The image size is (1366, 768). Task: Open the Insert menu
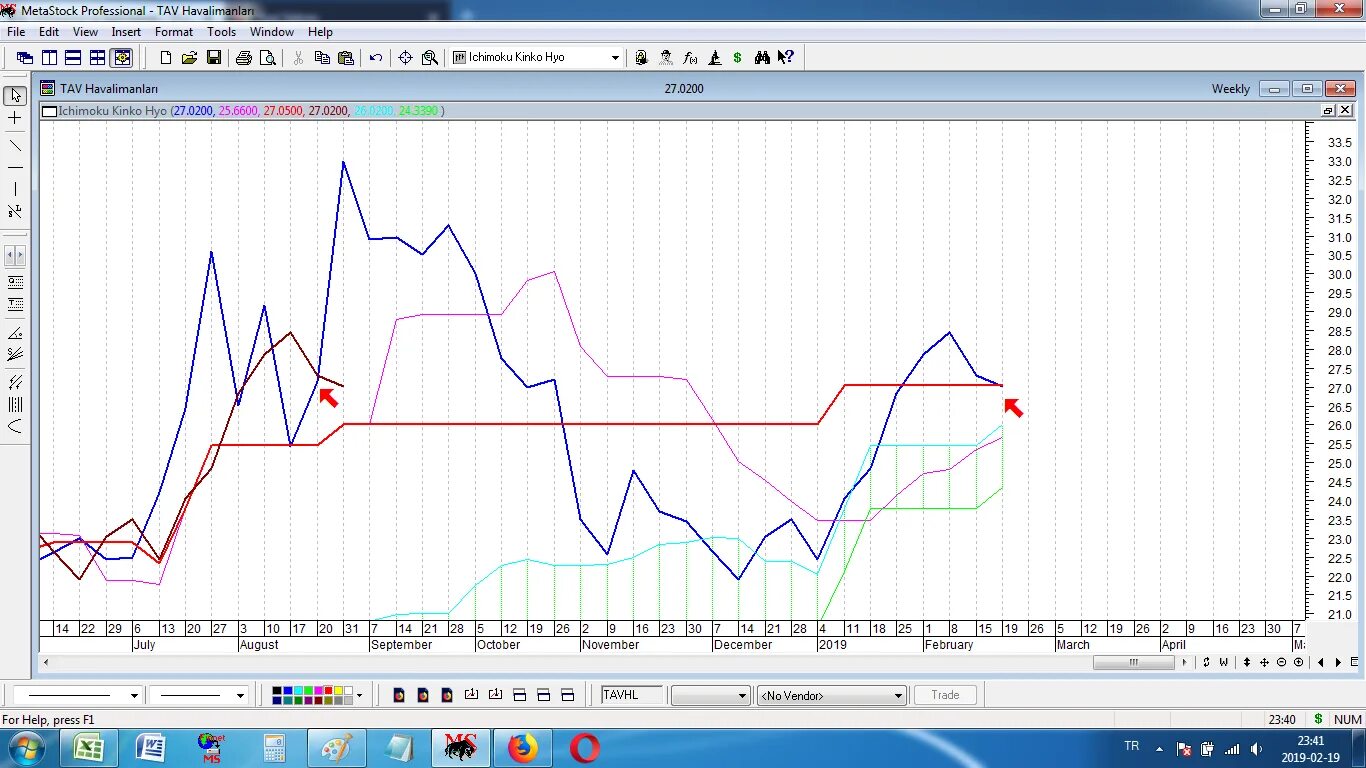coord(126,32)
